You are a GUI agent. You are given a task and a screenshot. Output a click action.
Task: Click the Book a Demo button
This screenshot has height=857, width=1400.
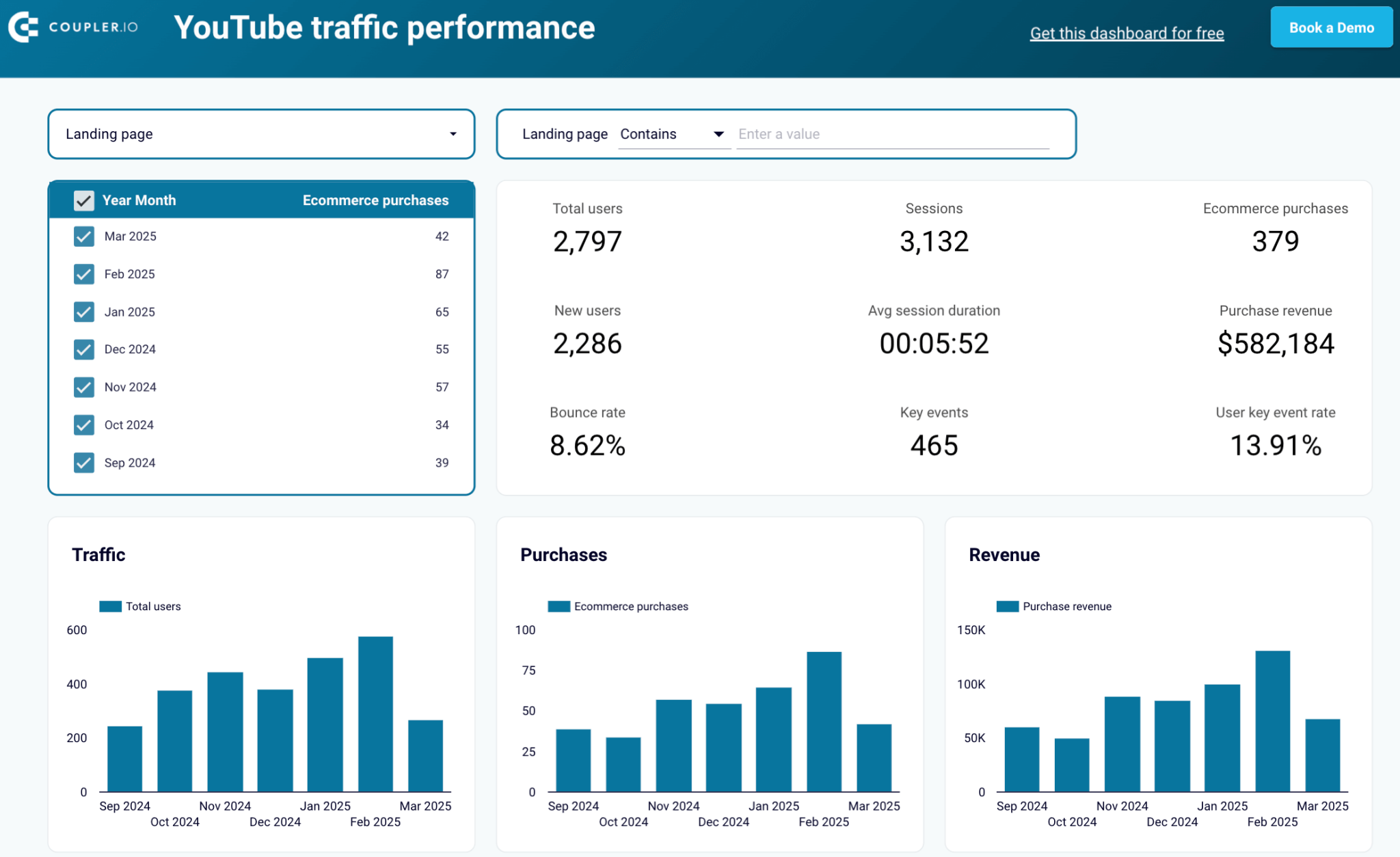pyautogui.click(x=1331, y=27)
